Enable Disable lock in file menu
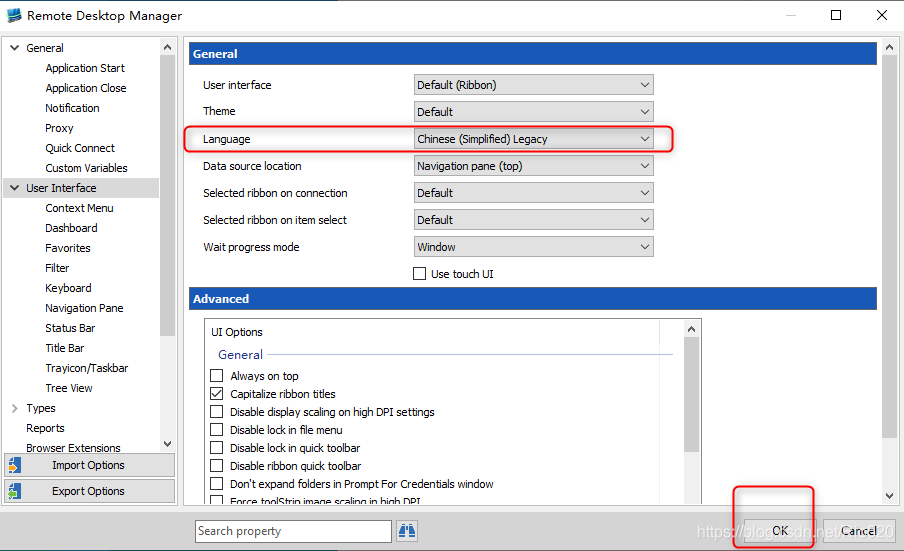This screenshot has height=551, width=904. [217, 429]
